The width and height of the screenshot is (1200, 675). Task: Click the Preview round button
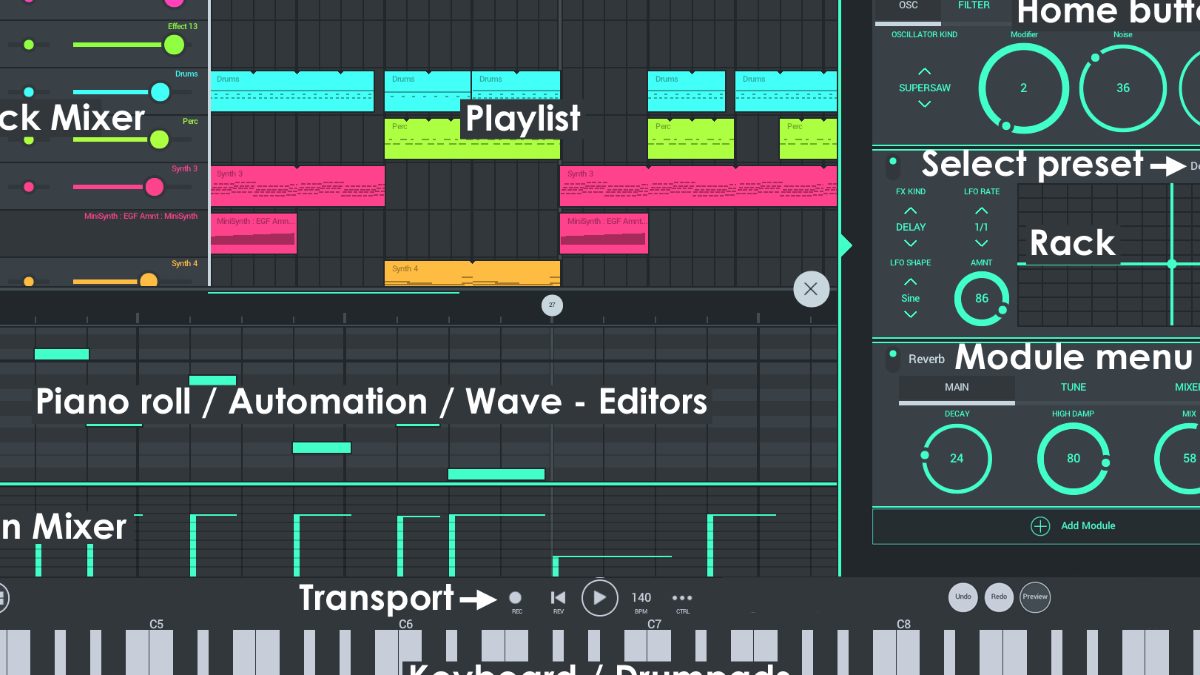[x=1035, y=597]
